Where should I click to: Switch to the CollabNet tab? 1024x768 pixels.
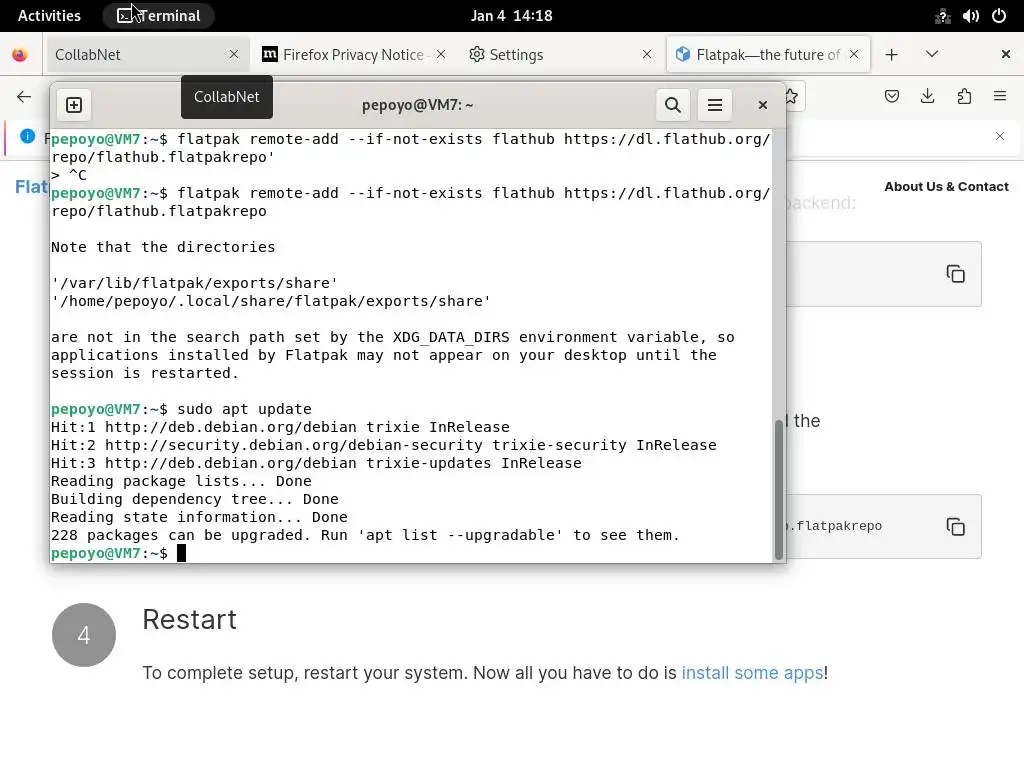click(146, 55)
